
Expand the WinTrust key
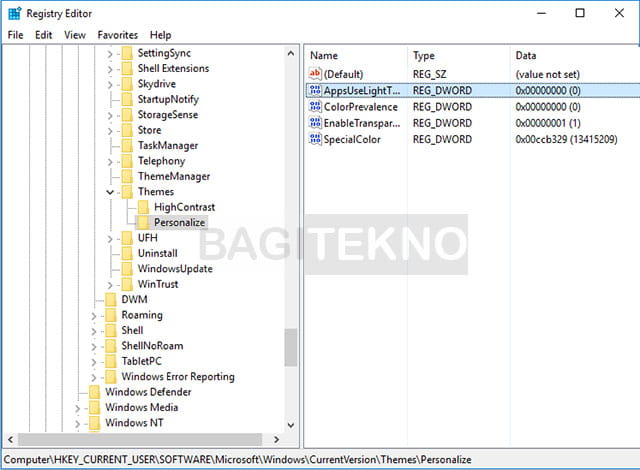pos(110,285)
